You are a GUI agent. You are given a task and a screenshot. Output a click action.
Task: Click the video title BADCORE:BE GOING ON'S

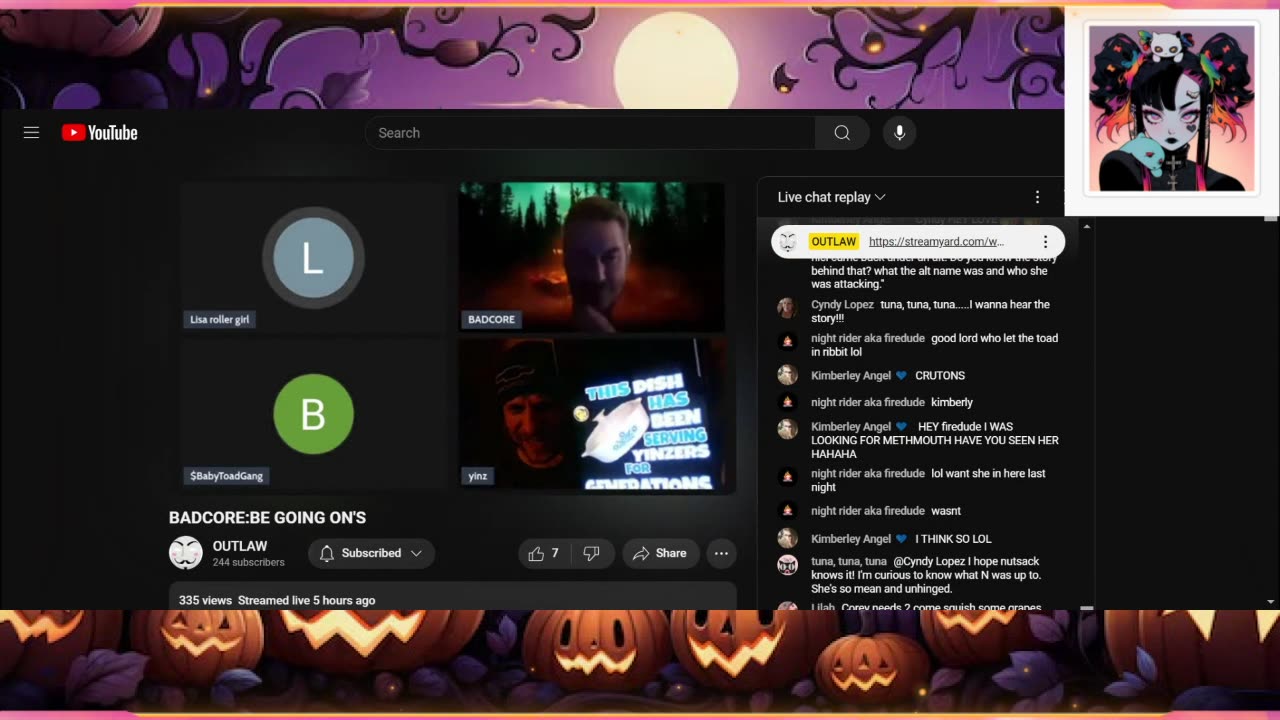[x=267, y=517]
